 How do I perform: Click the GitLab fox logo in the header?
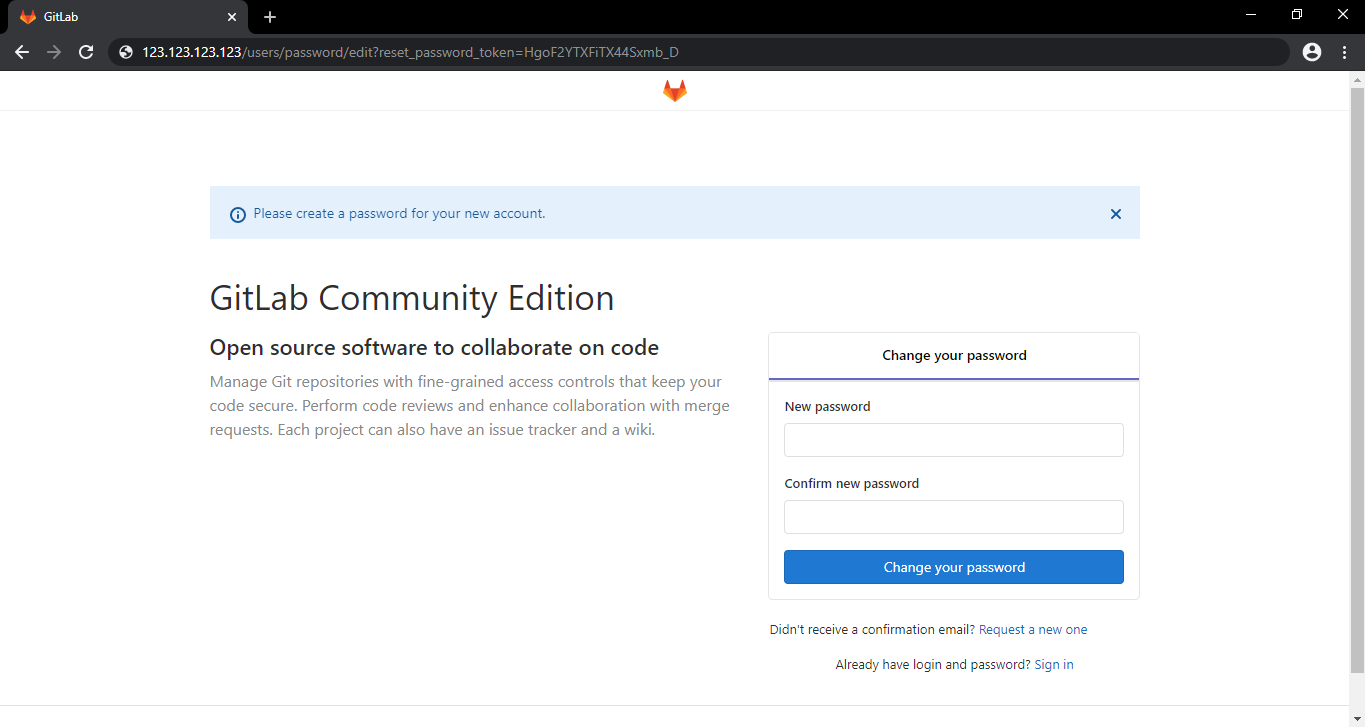point(675,91)
